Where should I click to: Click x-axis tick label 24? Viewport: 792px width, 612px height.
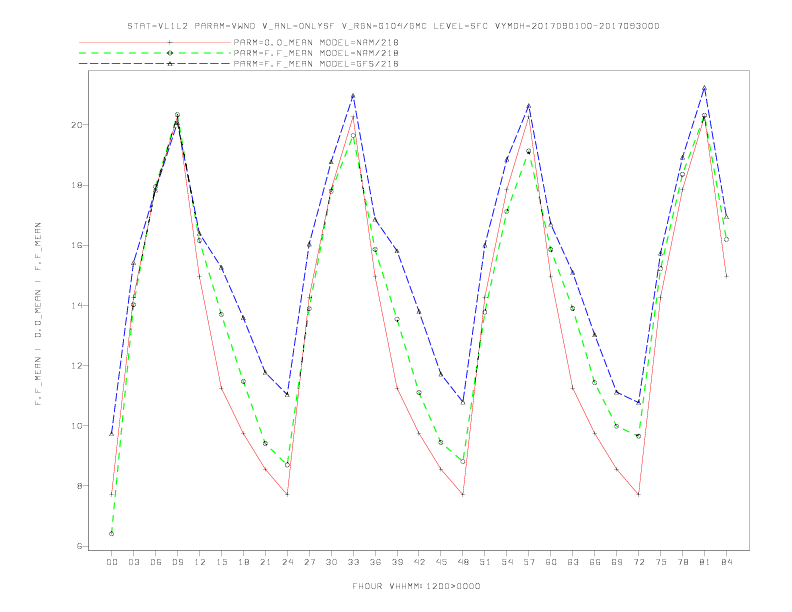[287, 562]
